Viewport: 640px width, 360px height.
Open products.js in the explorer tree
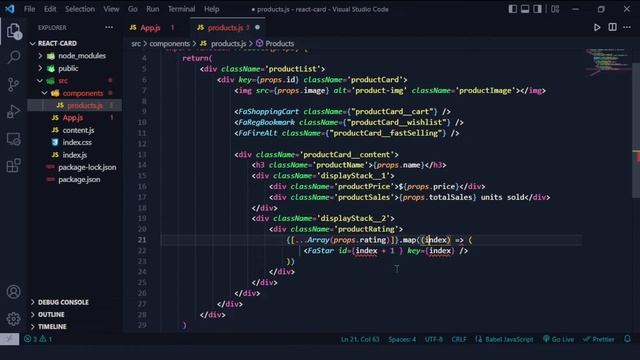pos(84,105)
